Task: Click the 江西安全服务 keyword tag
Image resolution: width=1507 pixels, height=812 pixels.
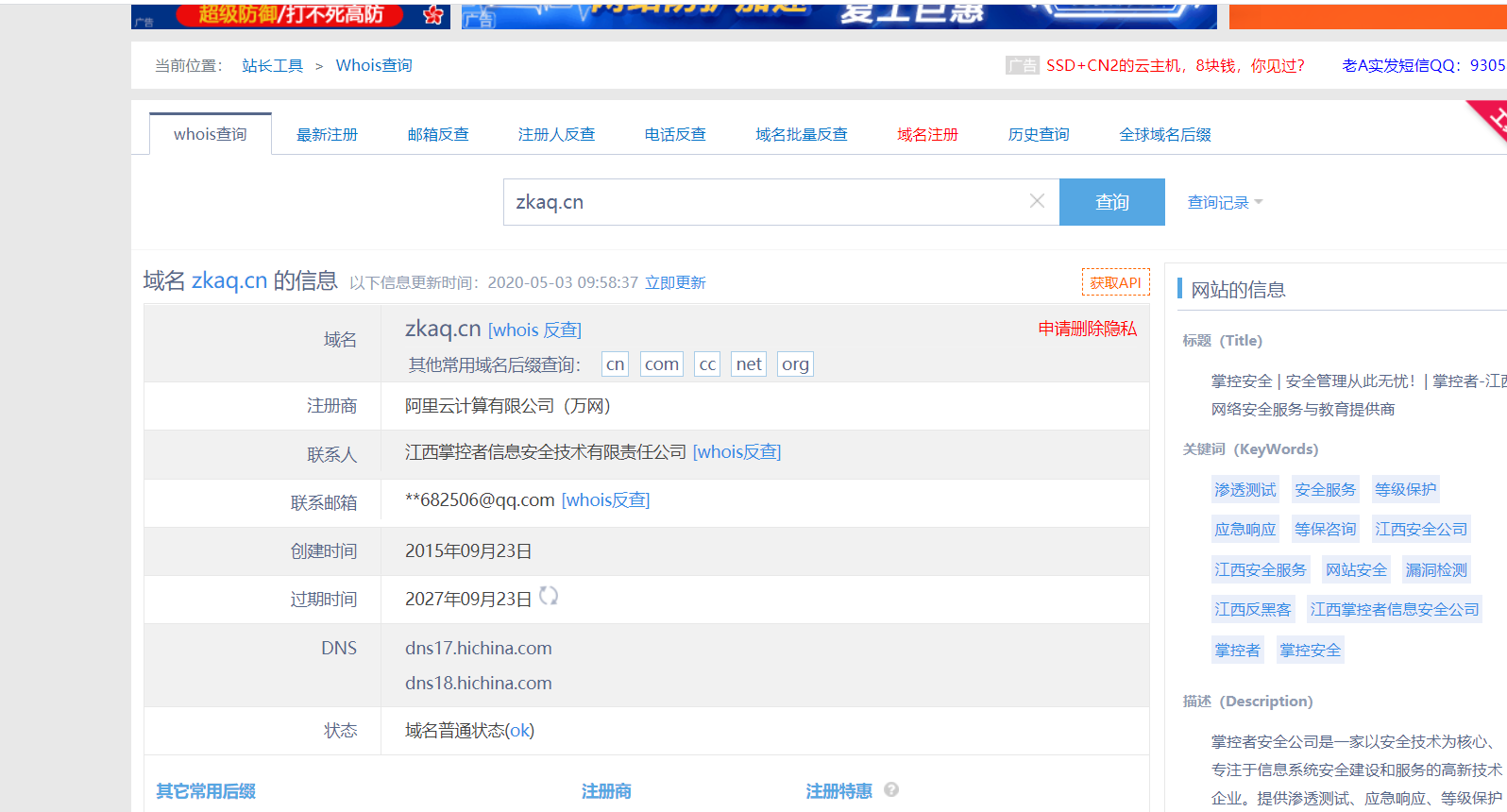Action: coord(1261,569)
